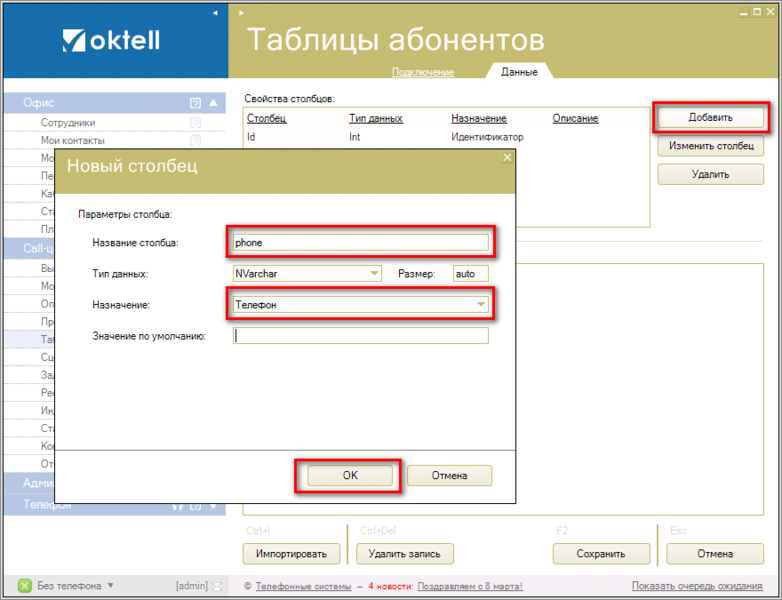Open Тип данных NVarchar dropdown
Image resolution: width=782 pixels, height=600 pixels.
click(374, 273)
